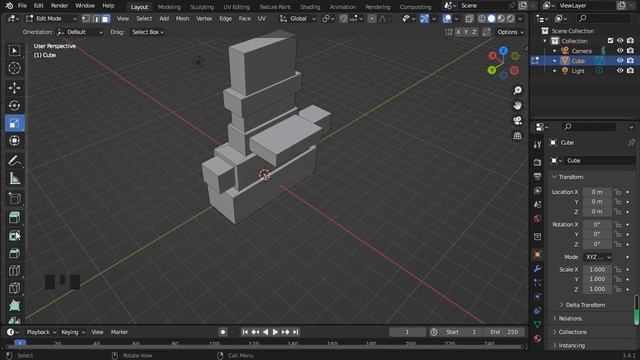Screen dimensions: 640x360
Task: Switch perspective/orthographic grid icon
Action: 518,136
